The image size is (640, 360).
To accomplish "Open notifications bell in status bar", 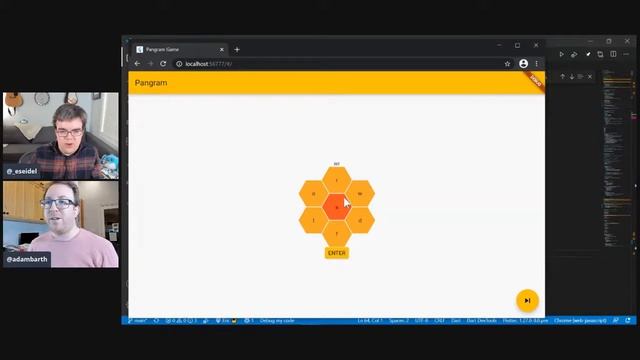I will tap(628, 321).
